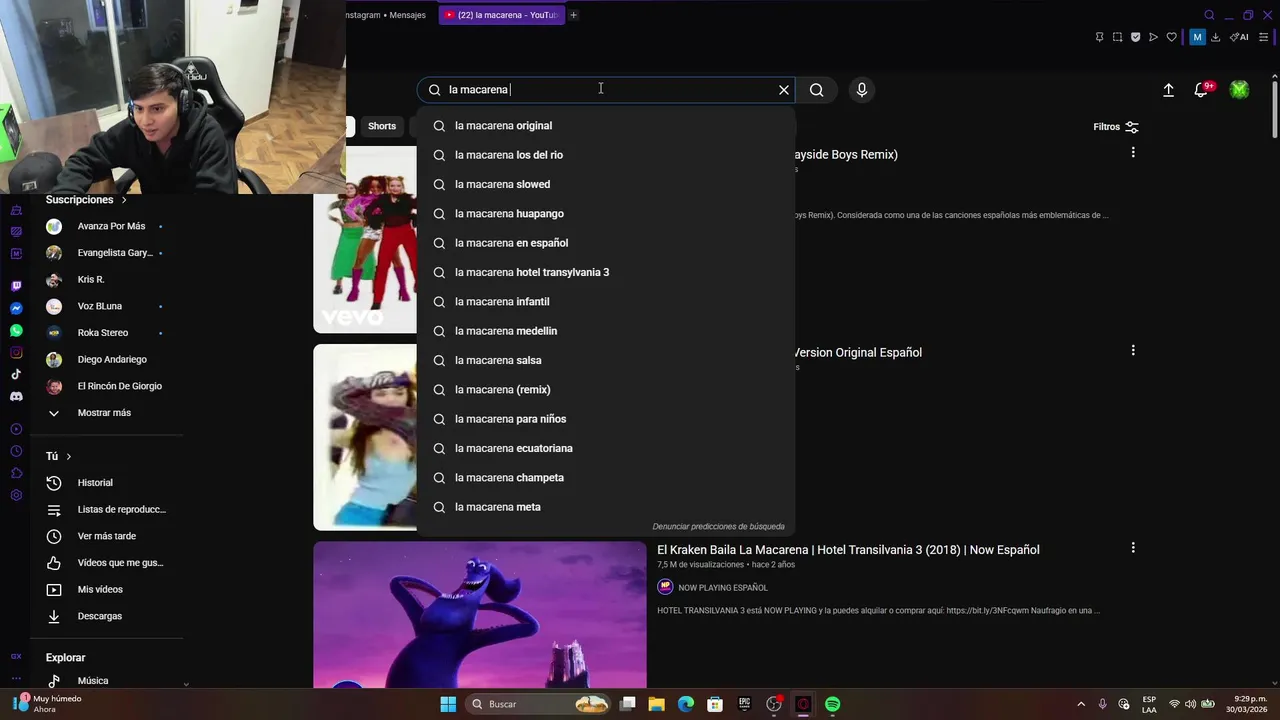Open Spotify from the taskbar

(x=832, y=704)
